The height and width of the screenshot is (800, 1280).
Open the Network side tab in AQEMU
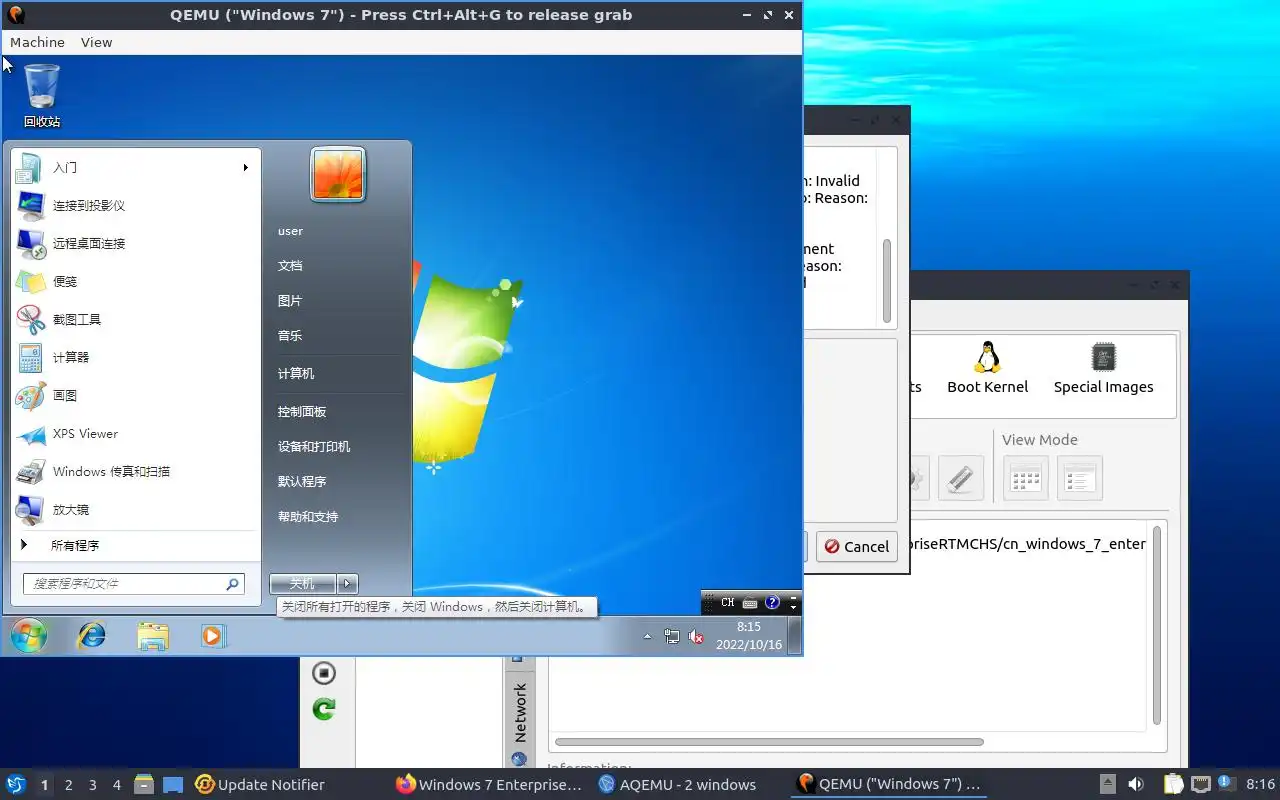pyautogui.click(x=520, y=712)
